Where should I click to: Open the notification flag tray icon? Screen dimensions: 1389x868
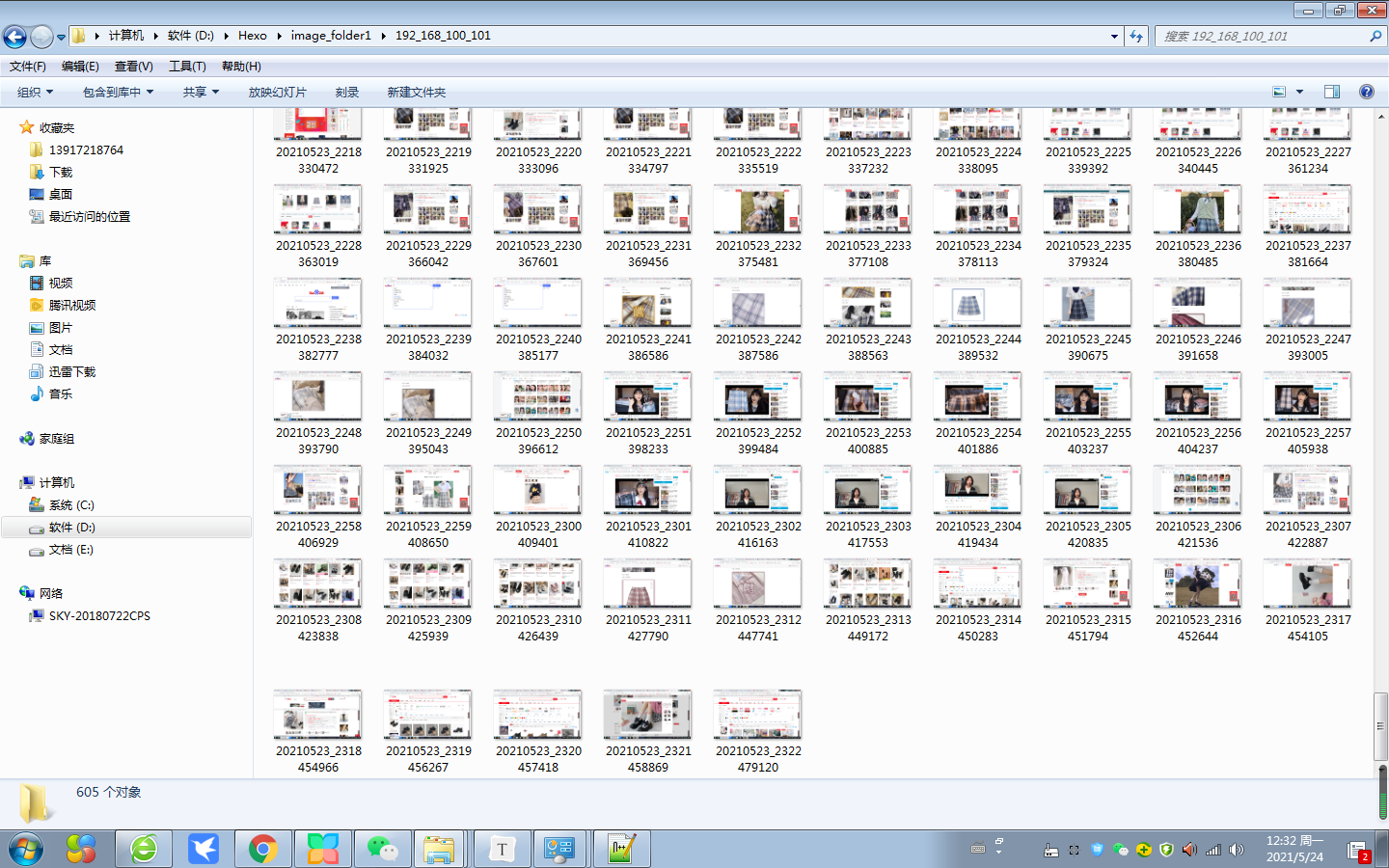1358,851
